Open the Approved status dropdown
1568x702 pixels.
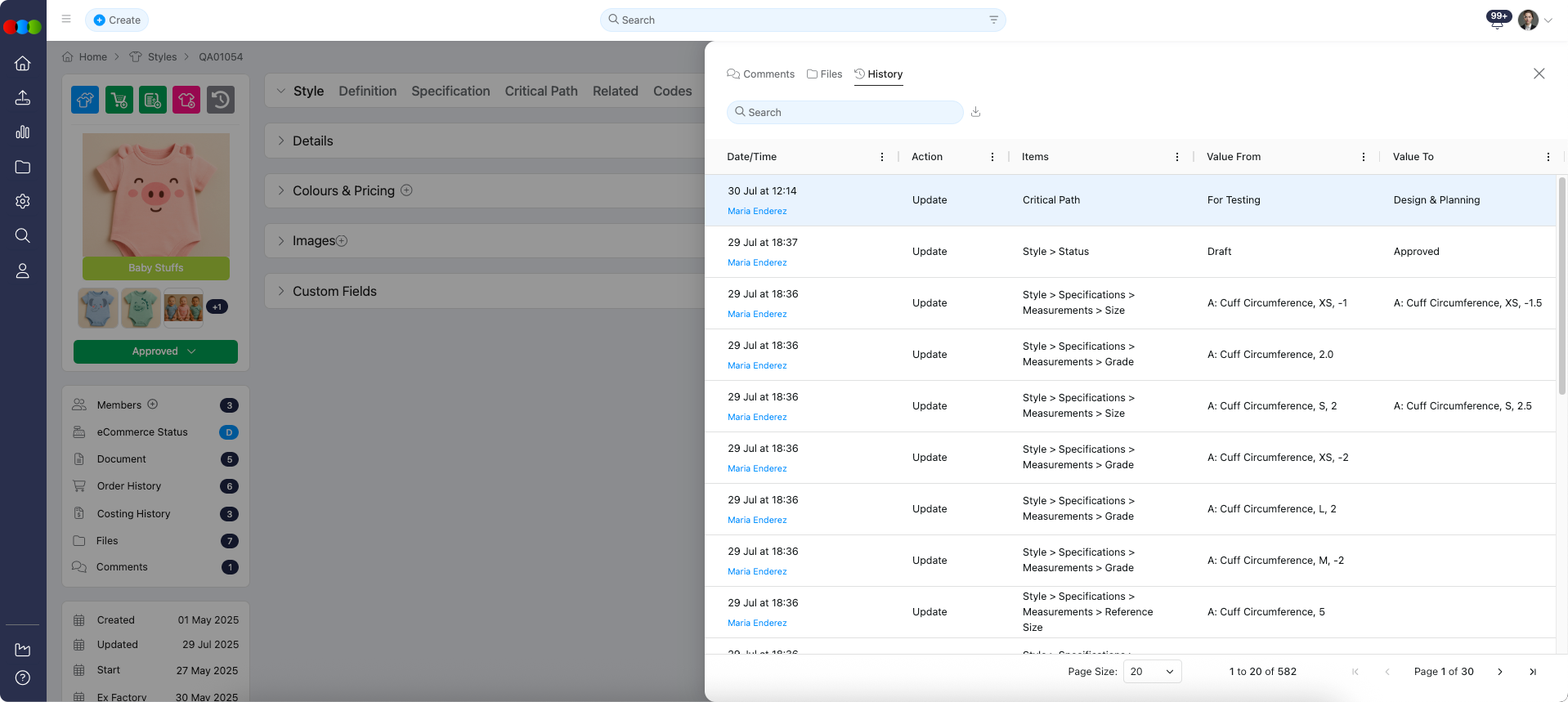155,351
